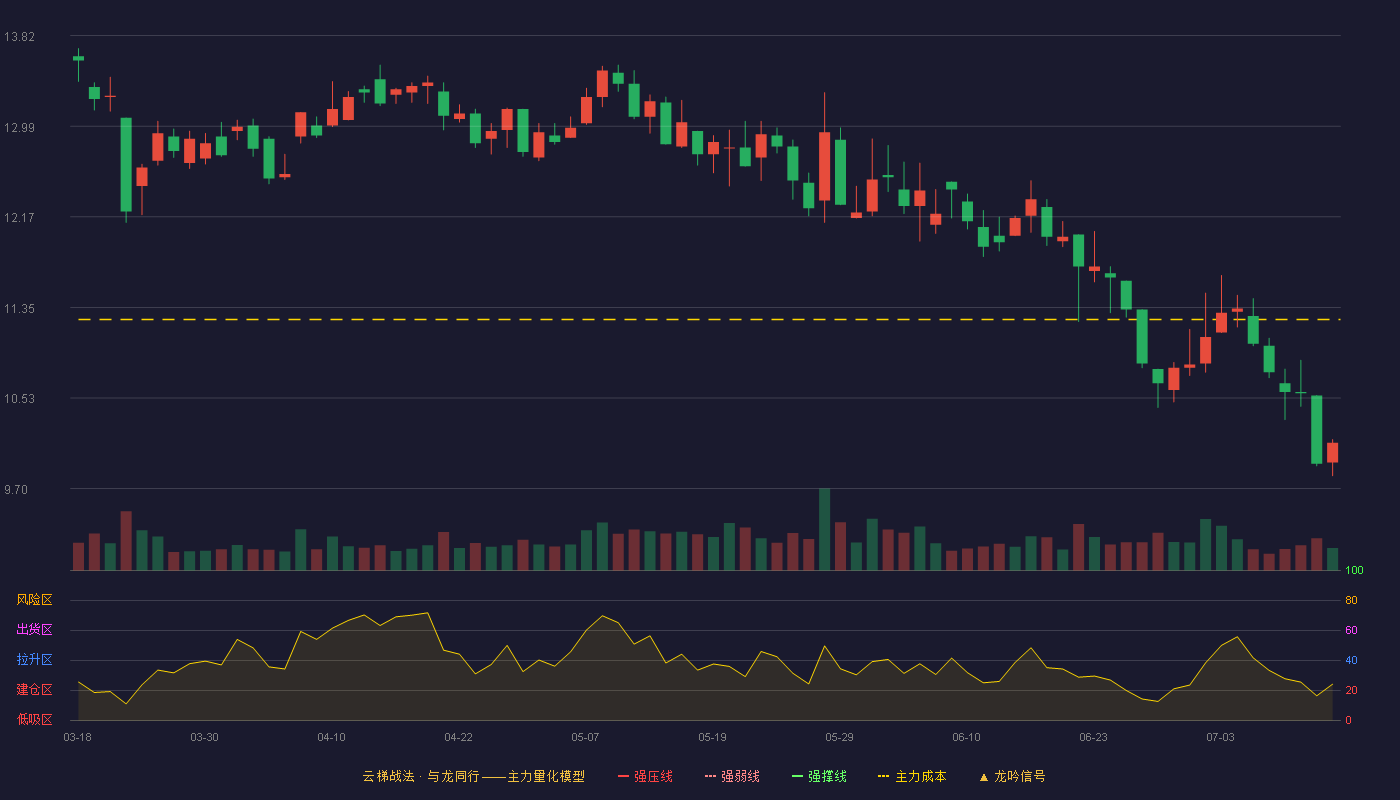Click the 60 indicator scale value

point(1351,630)
